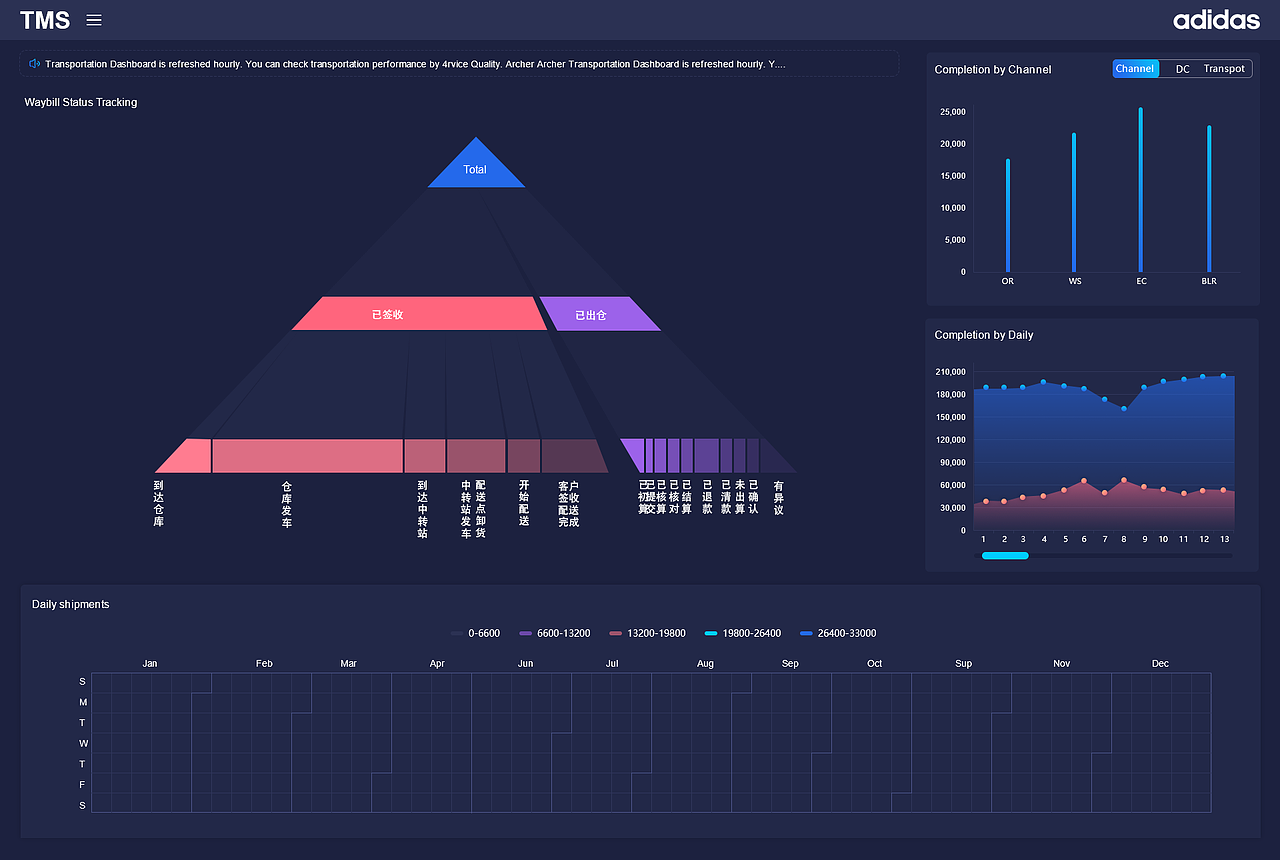Click the Completion by Daily title
The width and height of the screenshot is (1280, 860).
[x=984, y=335]
